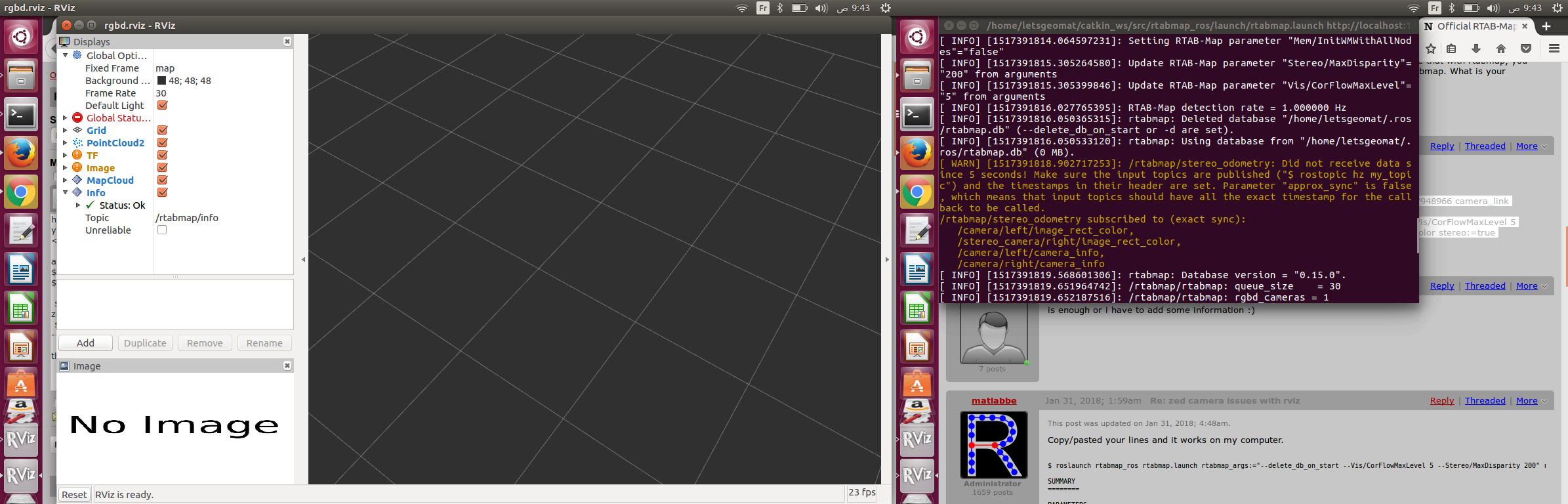Screen dimensions: 1568x504
Task: Close the Displays panel with its X icon
Action: coord(287,41)
